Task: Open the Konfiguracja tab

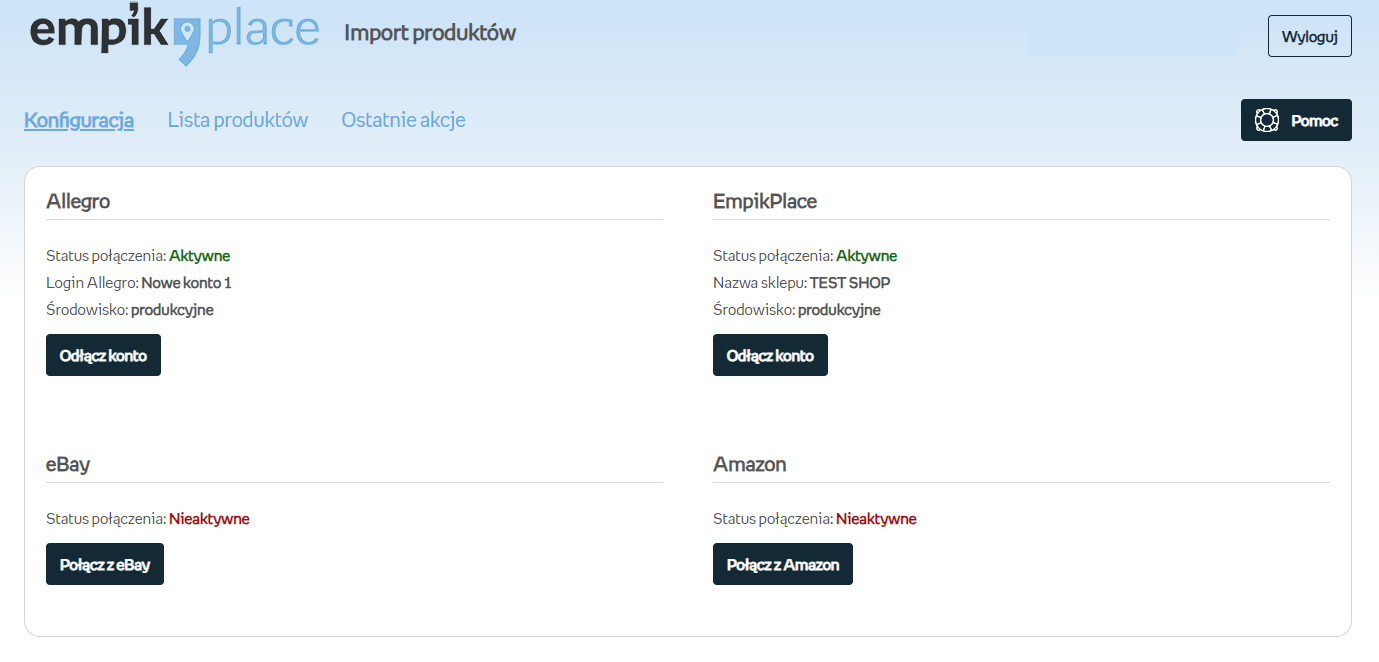Action: point(79,120)
